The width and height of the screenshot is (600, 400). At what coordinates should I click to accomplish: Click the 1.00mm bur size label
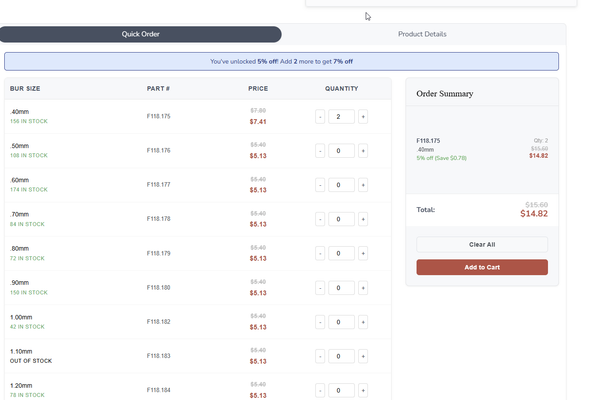tap(21, 317)
